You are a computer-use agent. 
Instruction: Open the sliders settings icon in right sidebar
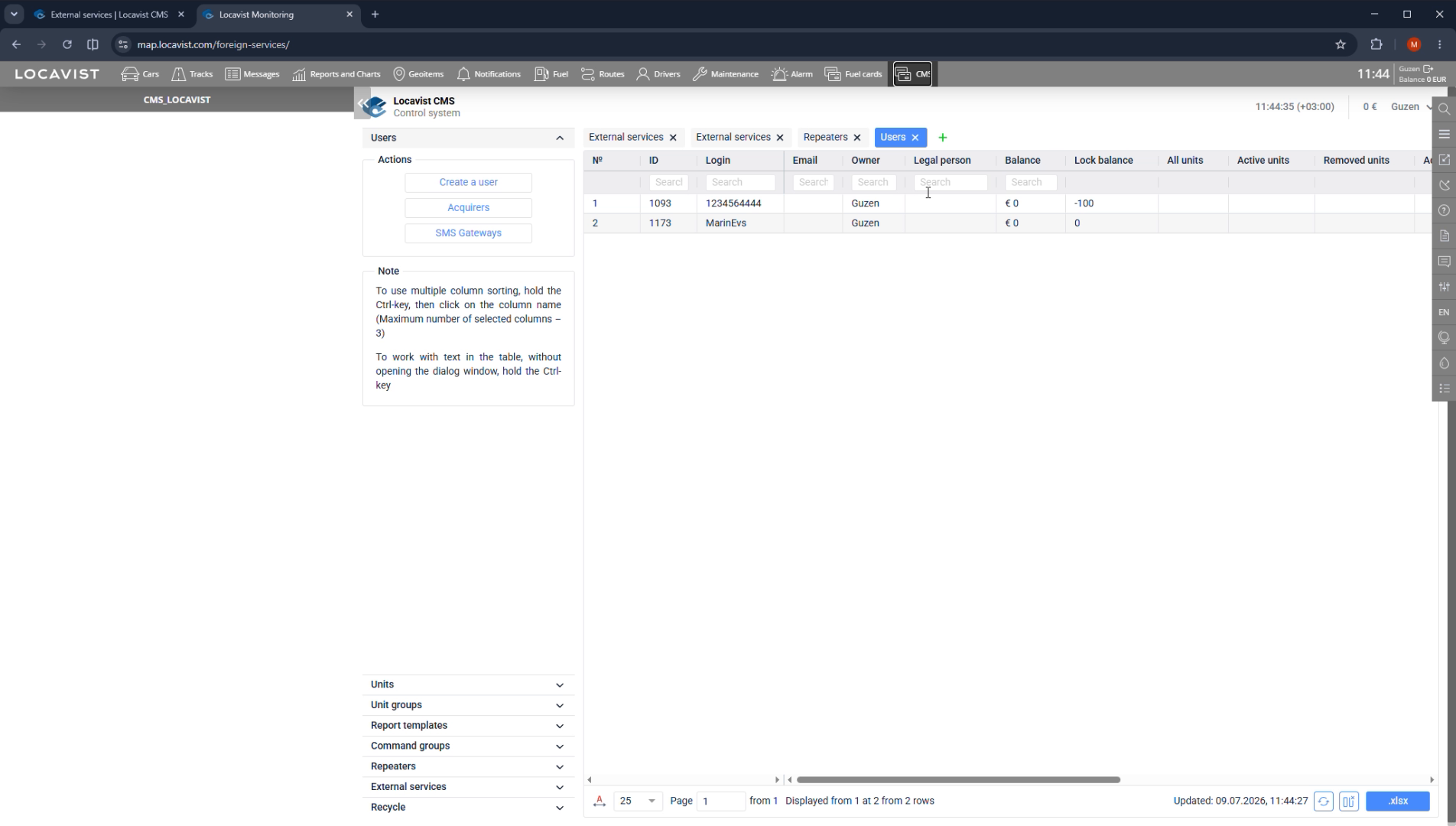point(1444,287)
